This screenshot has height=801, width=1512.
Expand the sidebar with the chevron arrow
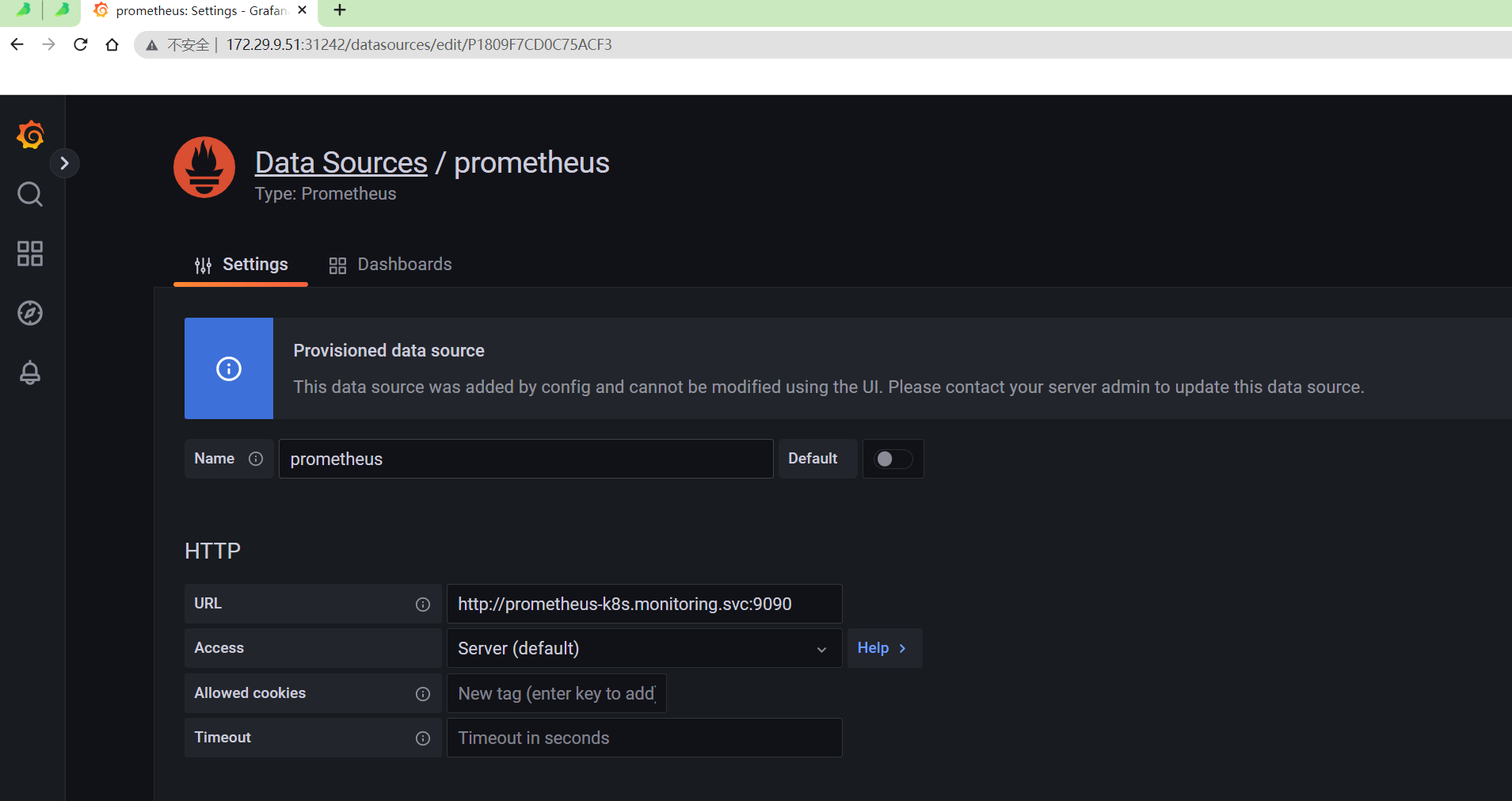65,163
